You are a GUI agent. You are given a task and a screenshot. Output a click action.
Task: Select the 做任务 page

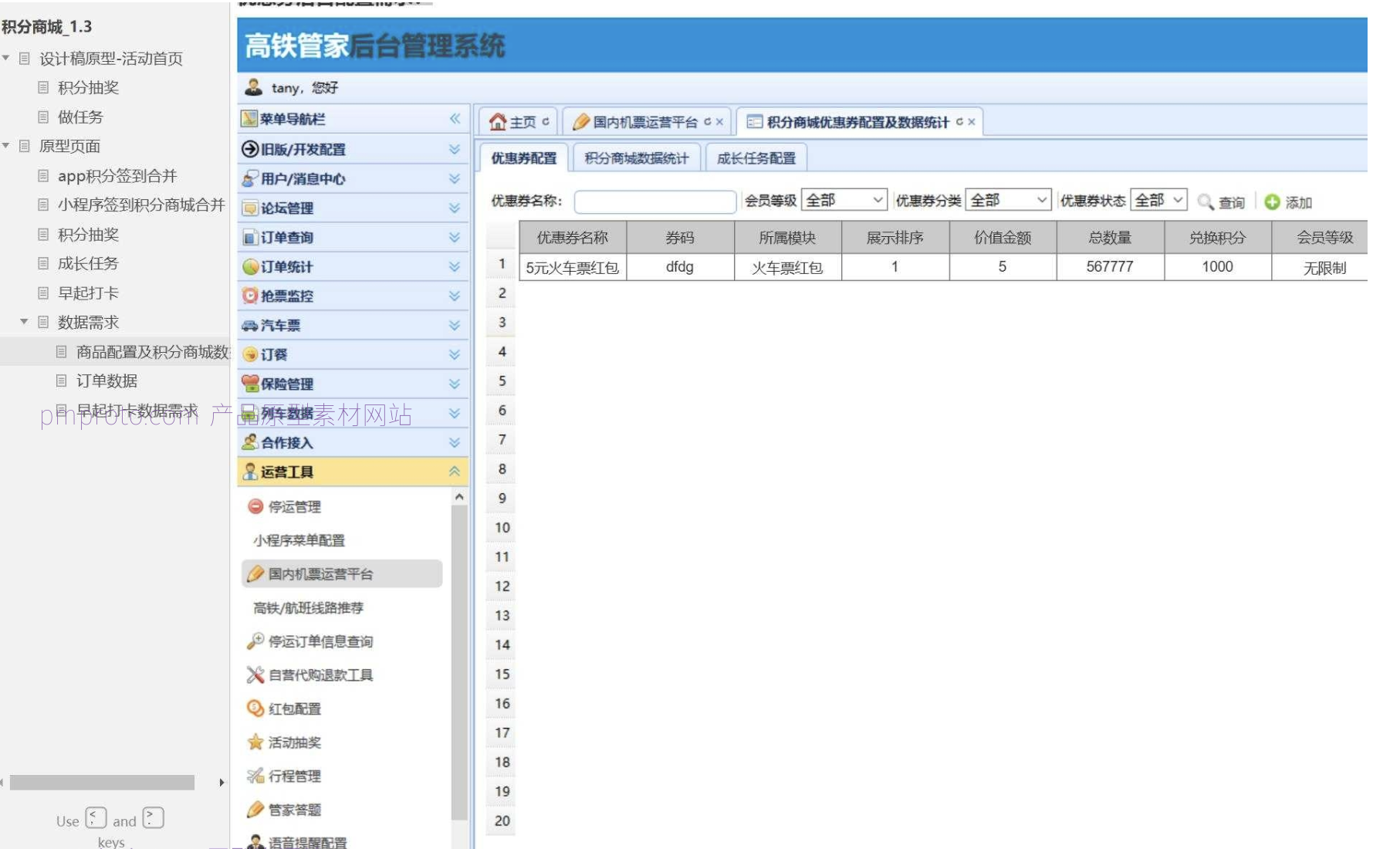click(80, 117)
